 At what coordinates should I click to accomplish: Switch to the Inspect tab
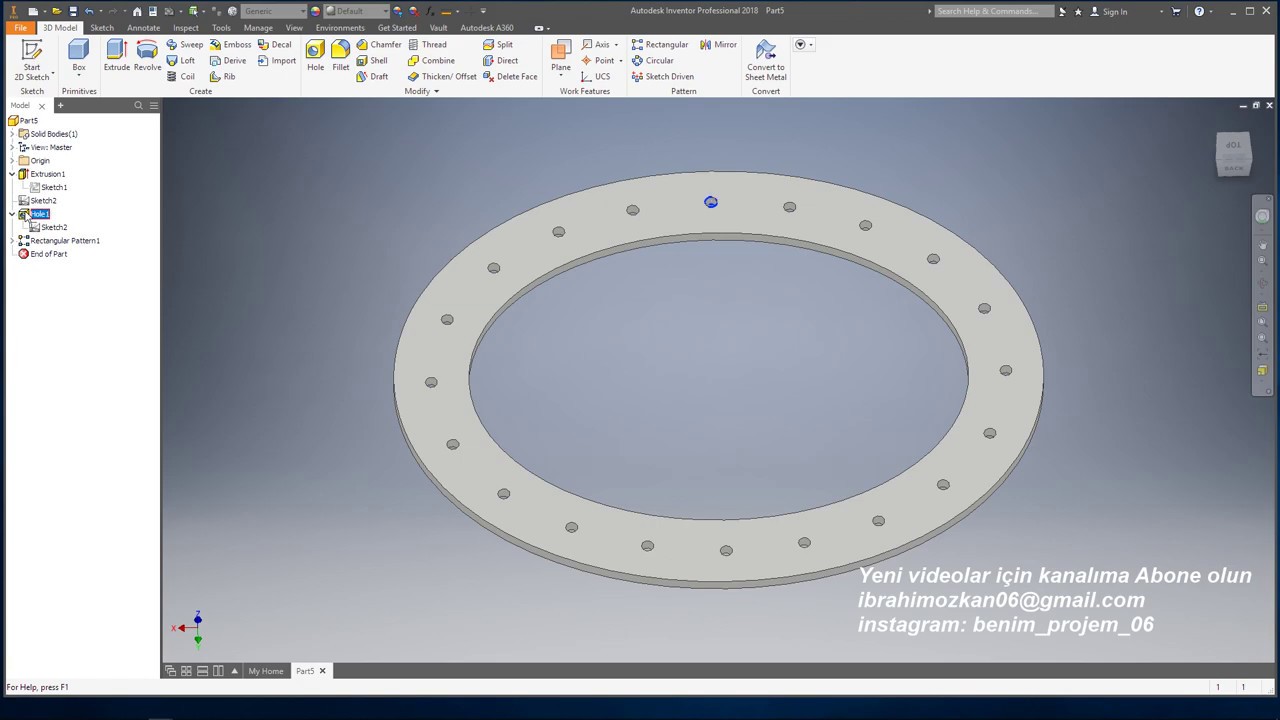186,28
